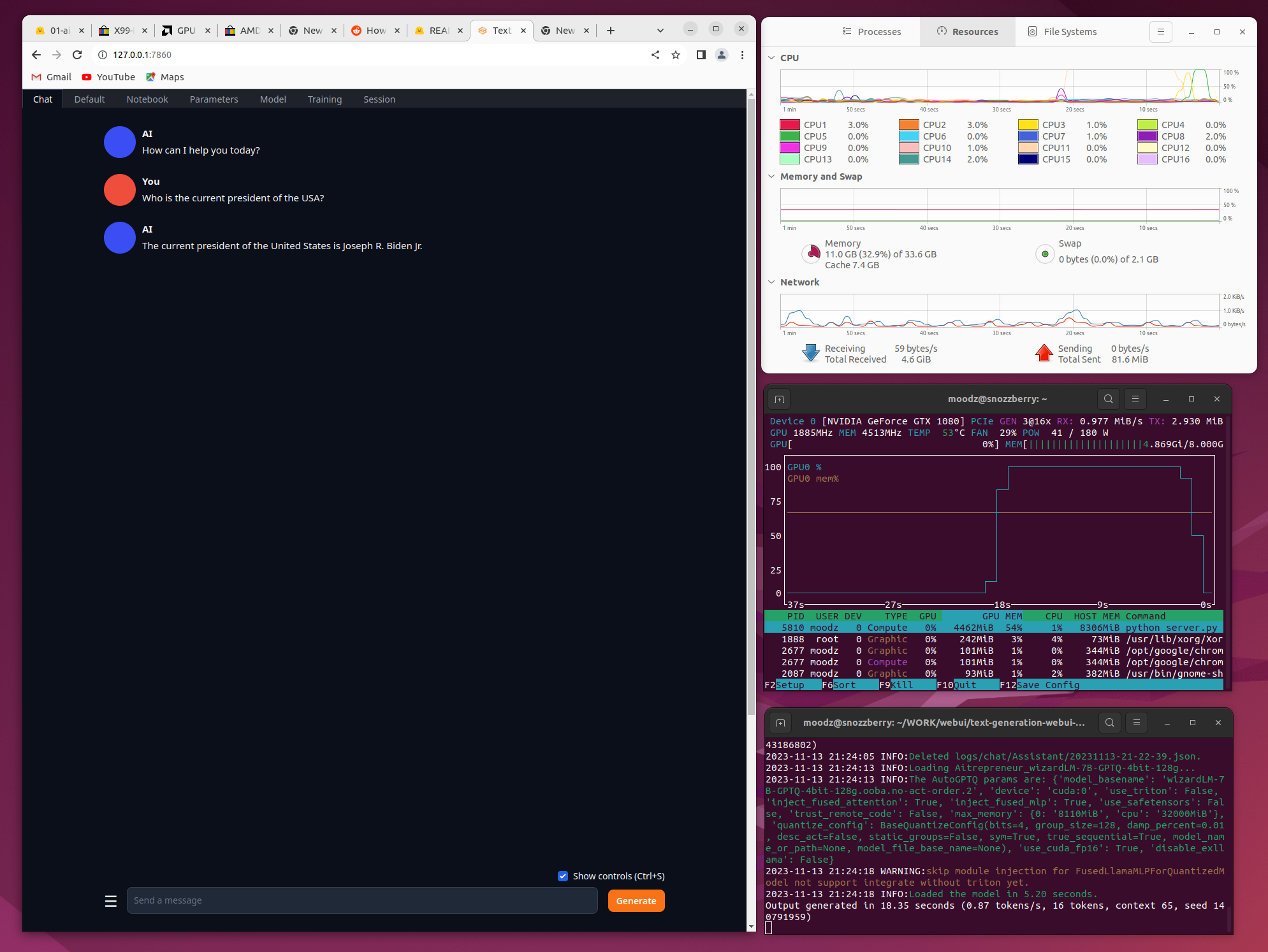Screen dimensions: 1268x952
Task: Open text-generation-webui terminal hamburger menu
Action: click(x=1136, y=723)
